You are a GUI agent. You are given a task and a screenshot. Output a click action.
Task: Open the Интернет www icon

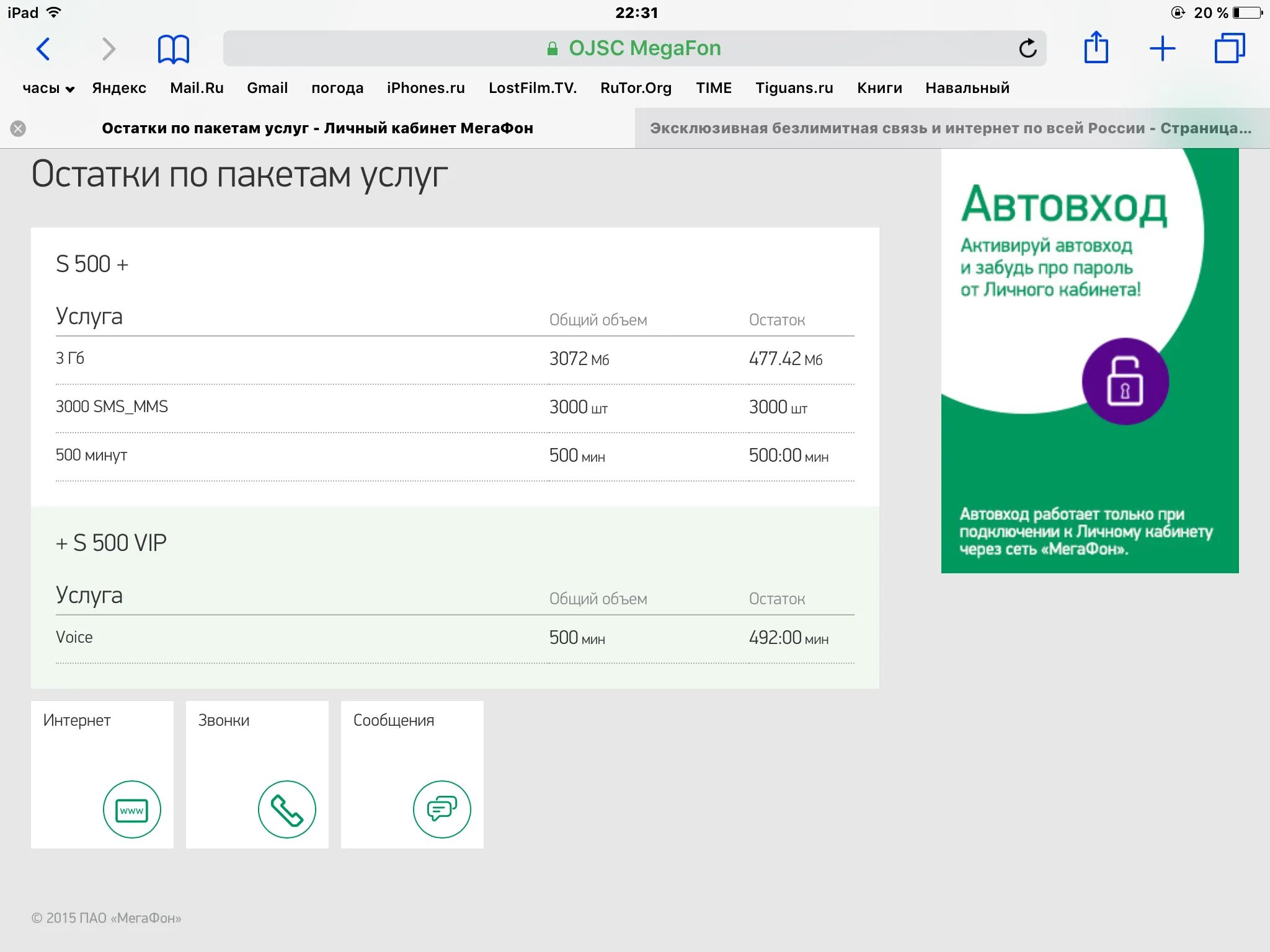131,809
